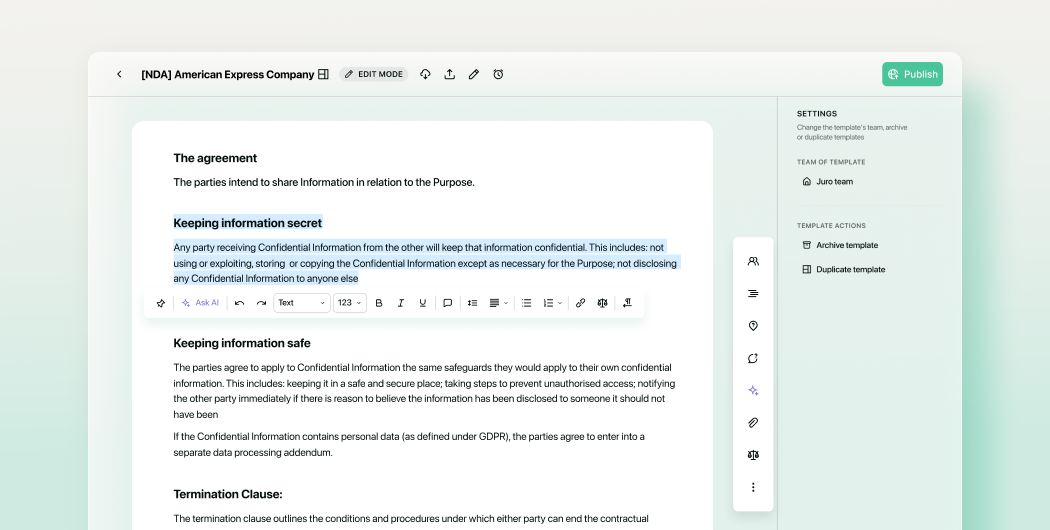The image size is (1050, 530).
Task: Insert a link using chain icon
Action: 581,303
